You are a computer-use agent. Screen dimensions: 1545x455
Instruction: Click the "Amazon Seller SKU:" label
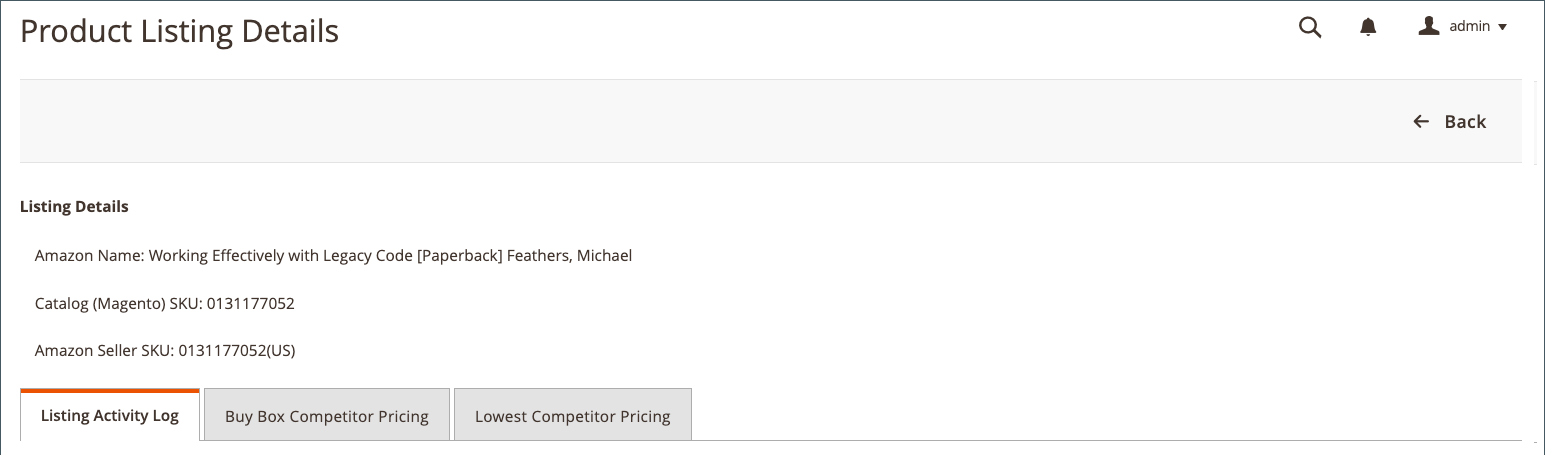(104, 351)
